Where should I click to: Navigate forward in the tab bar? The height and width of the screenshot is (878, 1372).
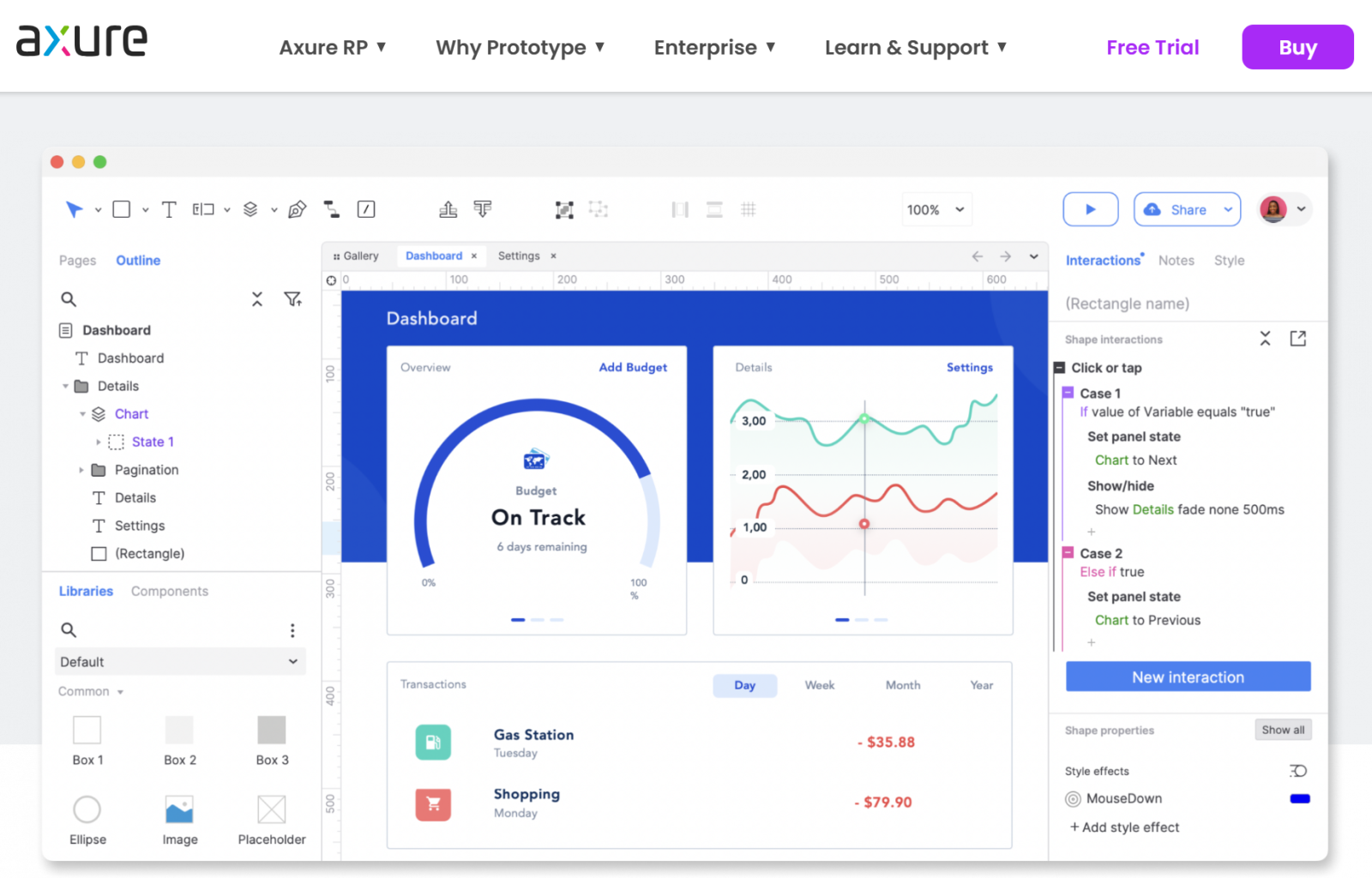coord(1005,256)
